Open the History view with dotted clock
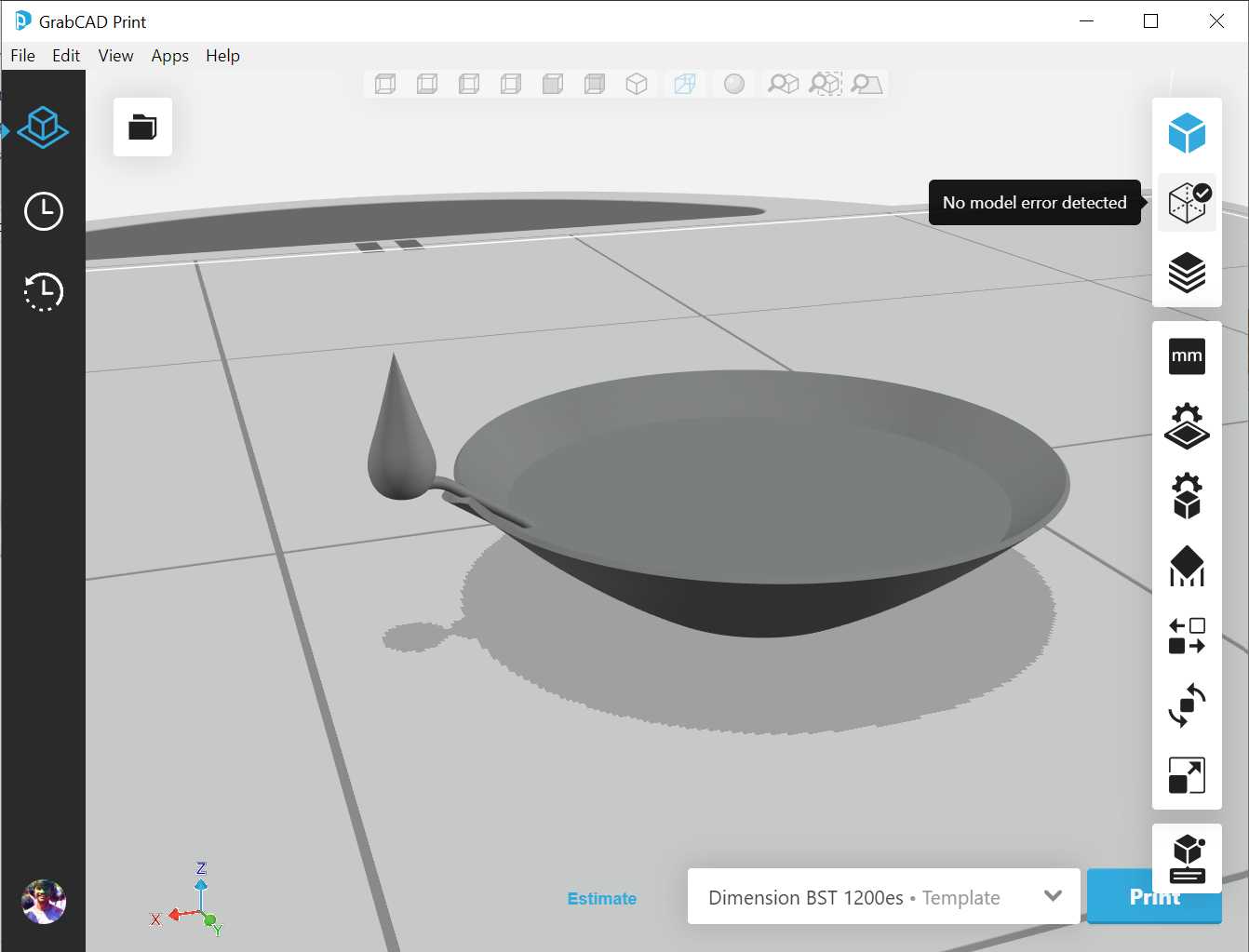The height and width of the screenshot is (952, 1249). [x=43, y=291]
